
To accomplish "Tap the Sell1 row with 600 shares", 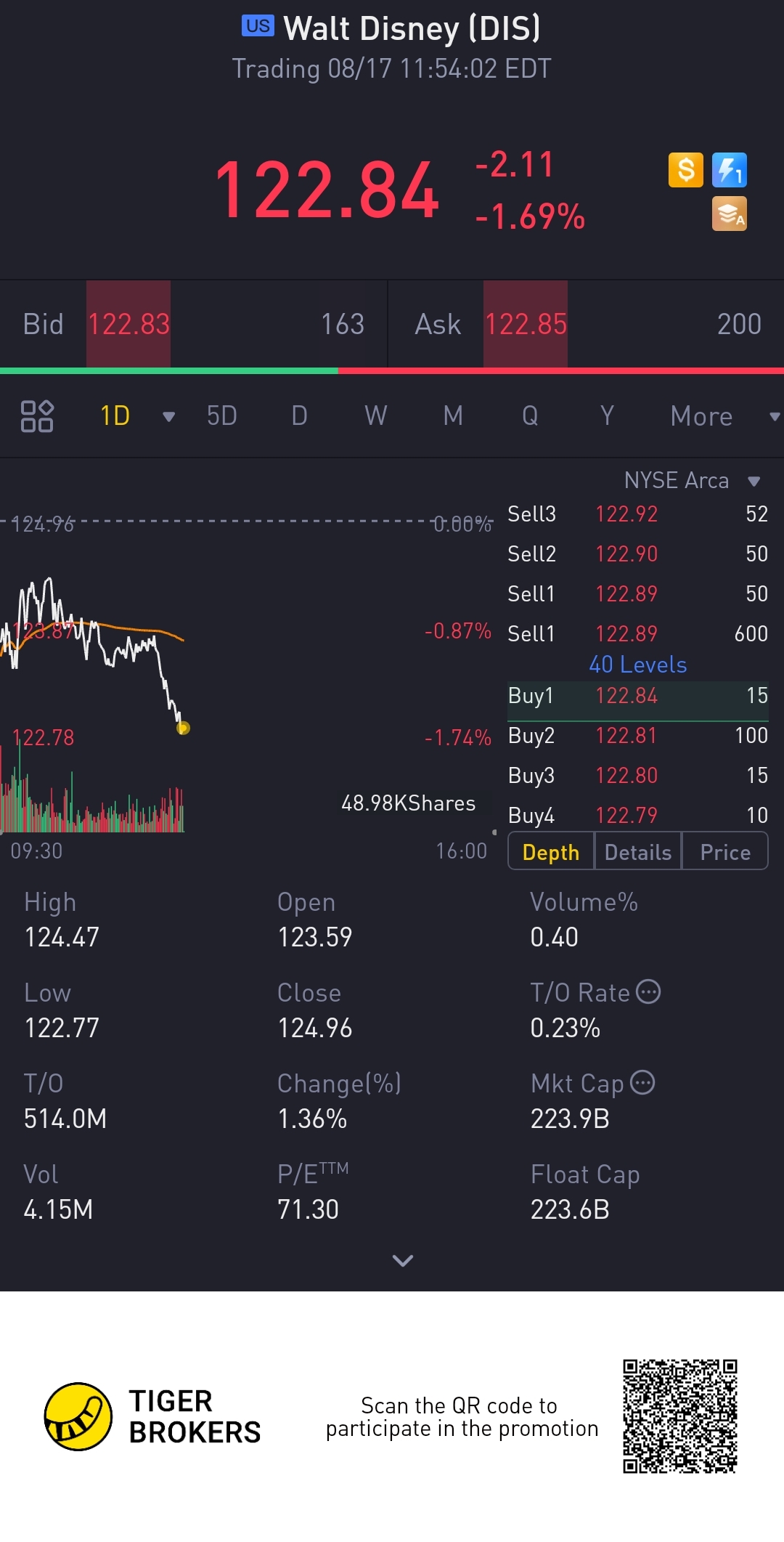I will (637, 634).
